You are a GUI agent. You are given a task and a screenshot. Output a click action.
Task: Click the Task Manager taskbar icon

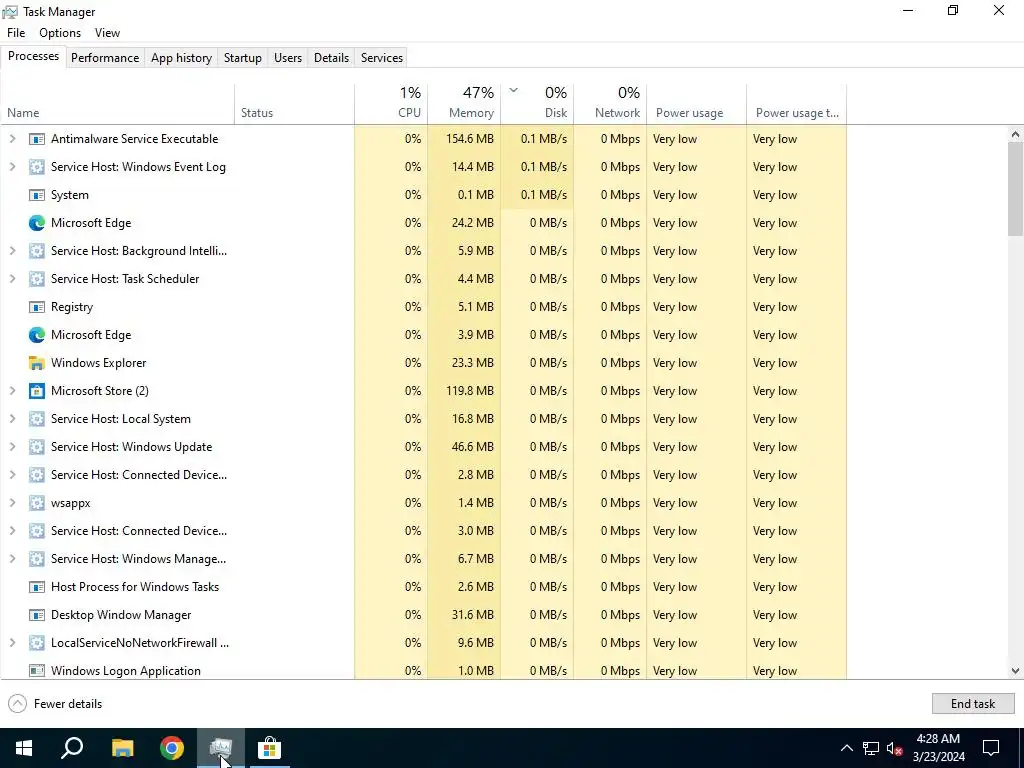coord(221,748)
